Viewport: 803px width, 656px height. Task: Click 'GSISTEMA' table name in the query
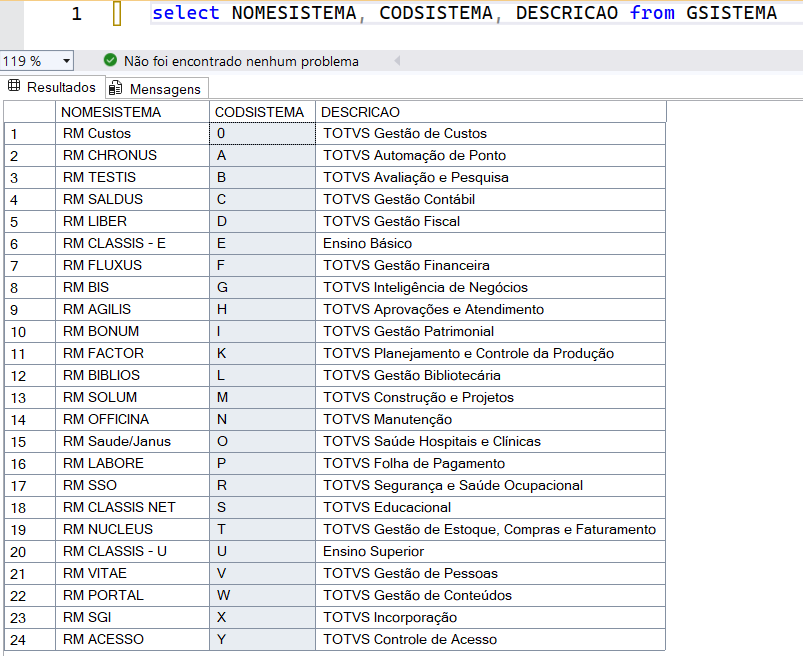[x=731, y=13]
